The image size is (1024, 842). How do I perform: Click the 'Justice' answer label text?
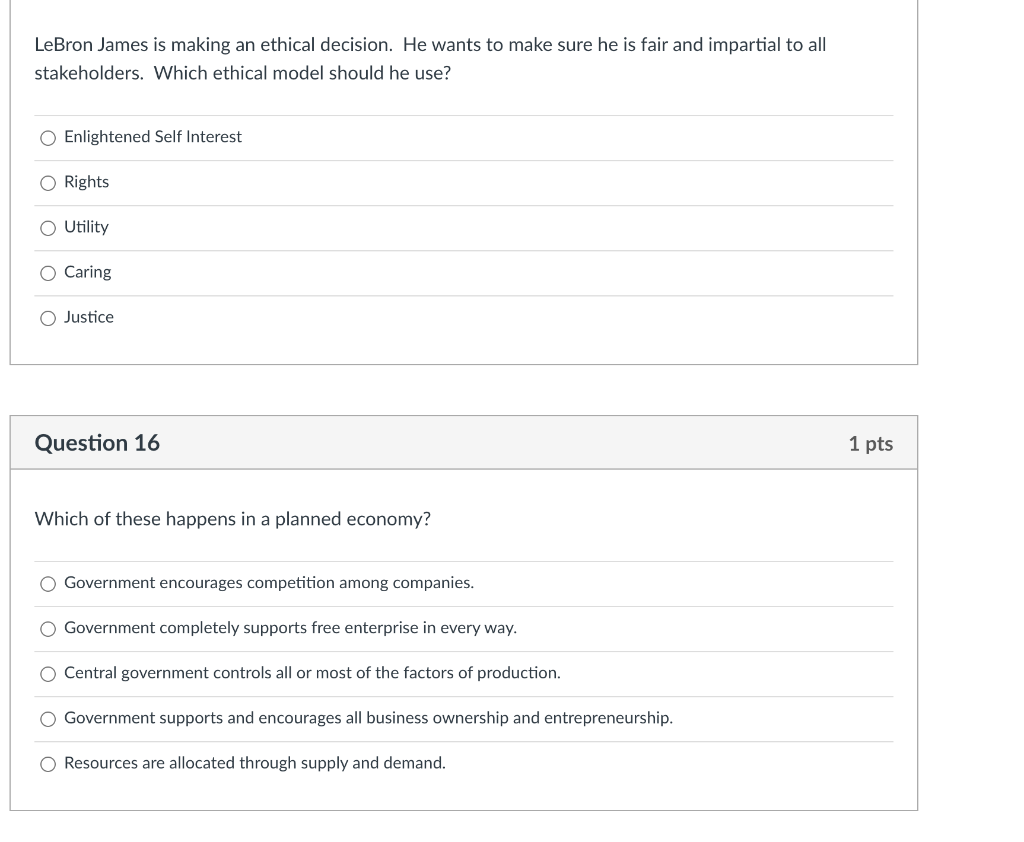click(x=89, y=317)
